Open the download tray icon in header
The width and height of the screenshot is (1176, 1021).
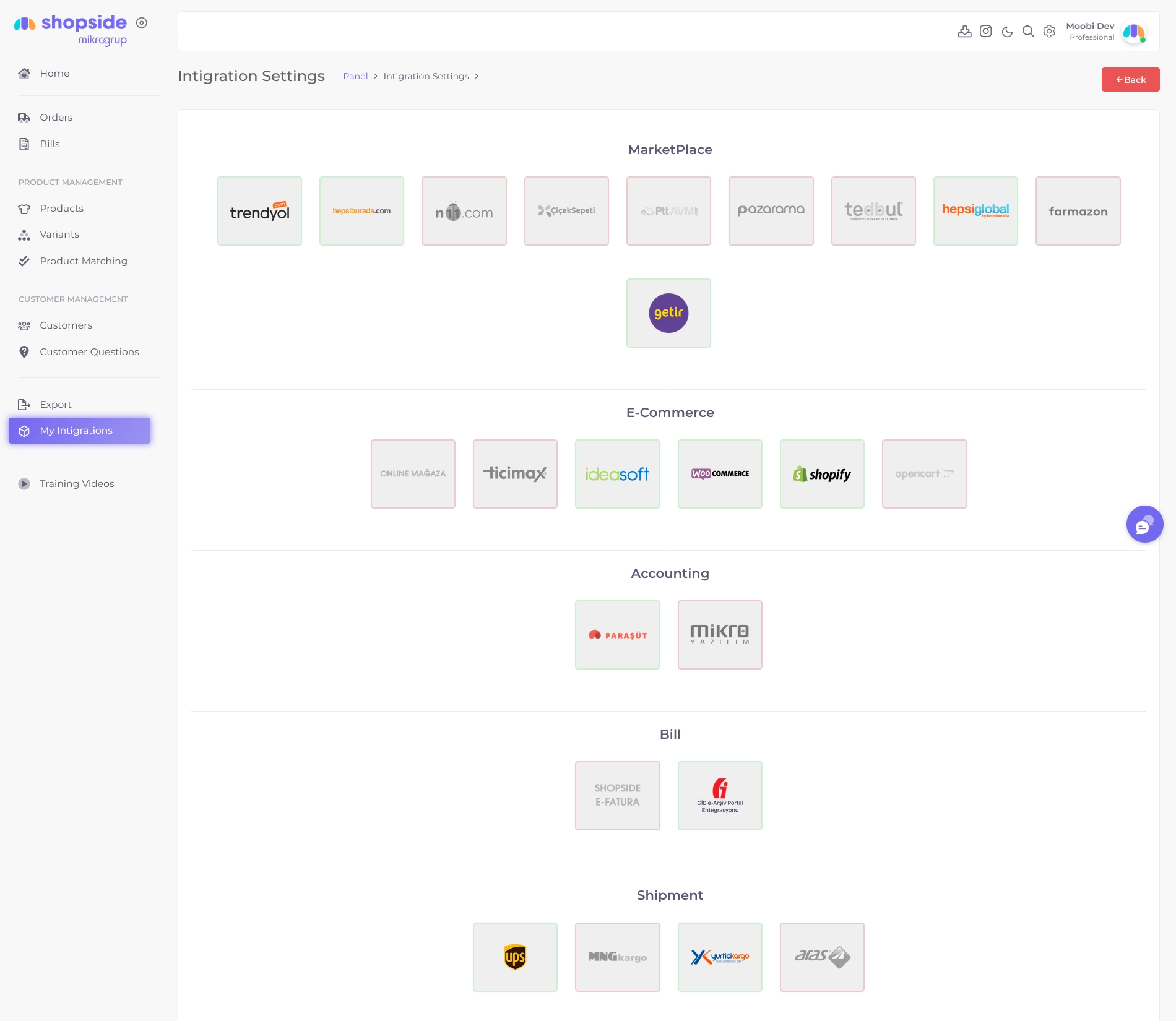coord(964,32)
